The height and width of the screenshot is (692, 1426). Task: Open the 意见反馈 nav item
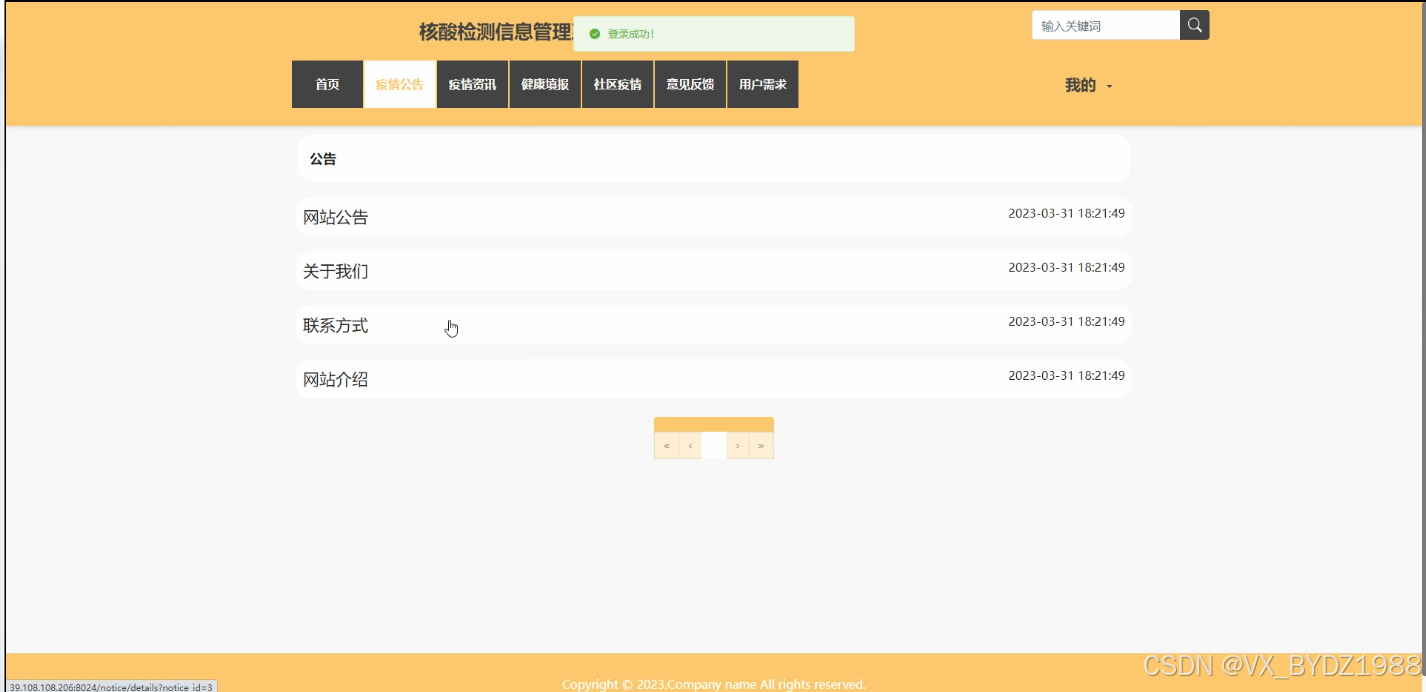690,84
